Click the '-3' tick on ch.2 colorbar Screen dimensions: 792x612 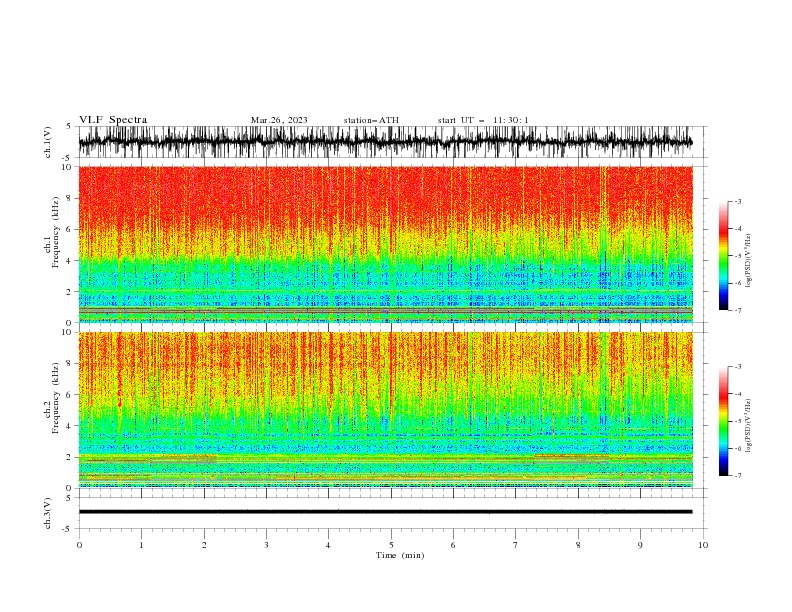(x=738, y=367)
